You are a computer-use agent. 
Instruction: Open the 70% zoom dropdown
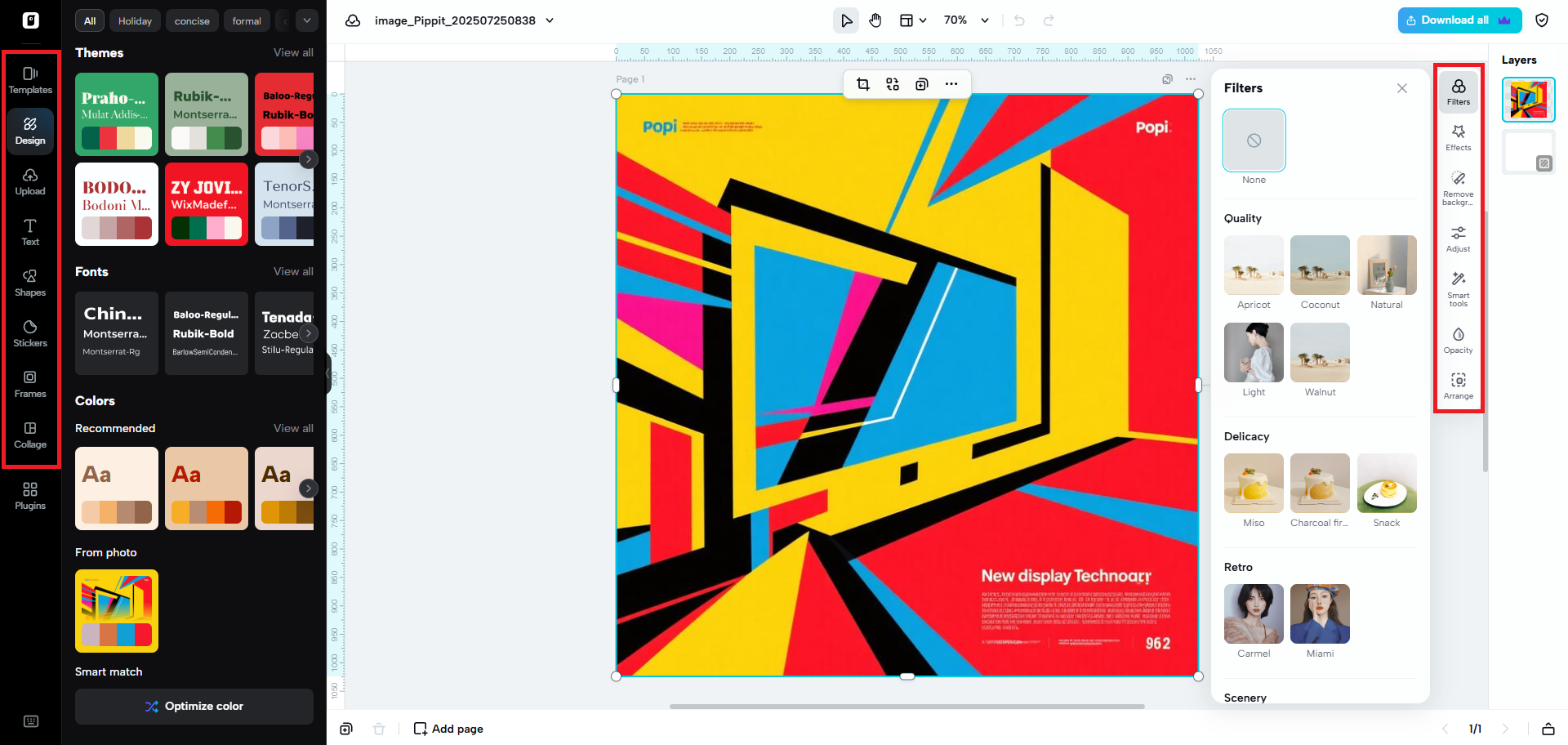click(x=967, y=20)
